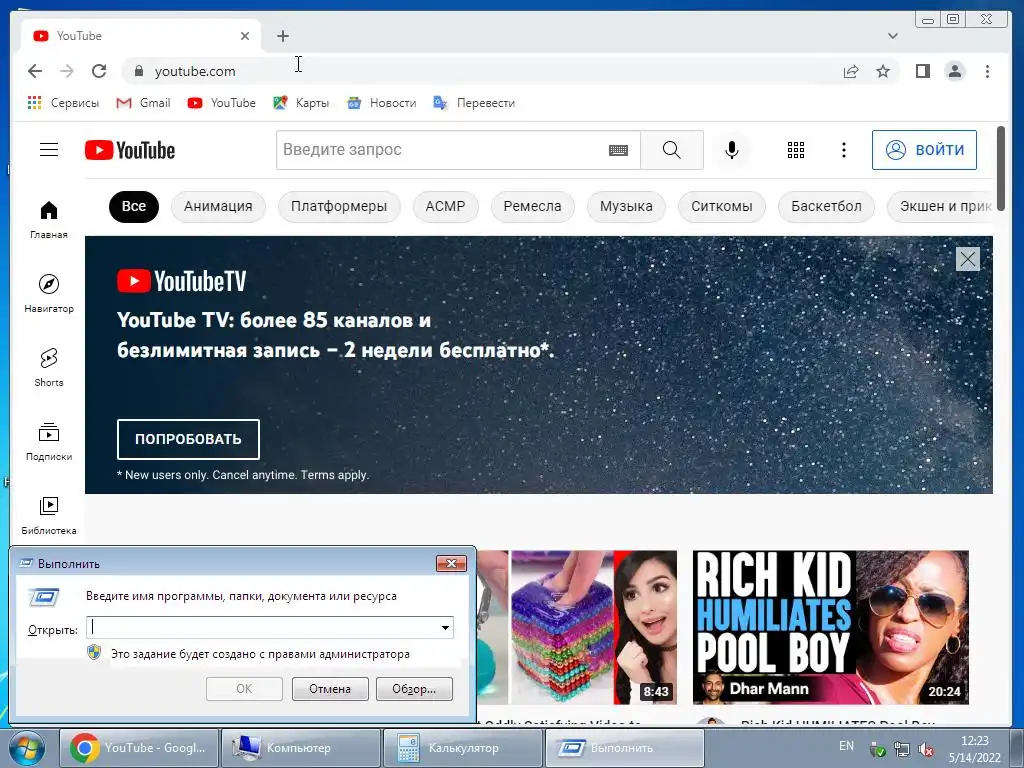1024x768 pixels.
Task: Select the Ремесла filter chip
Action: tap(532, 206)
